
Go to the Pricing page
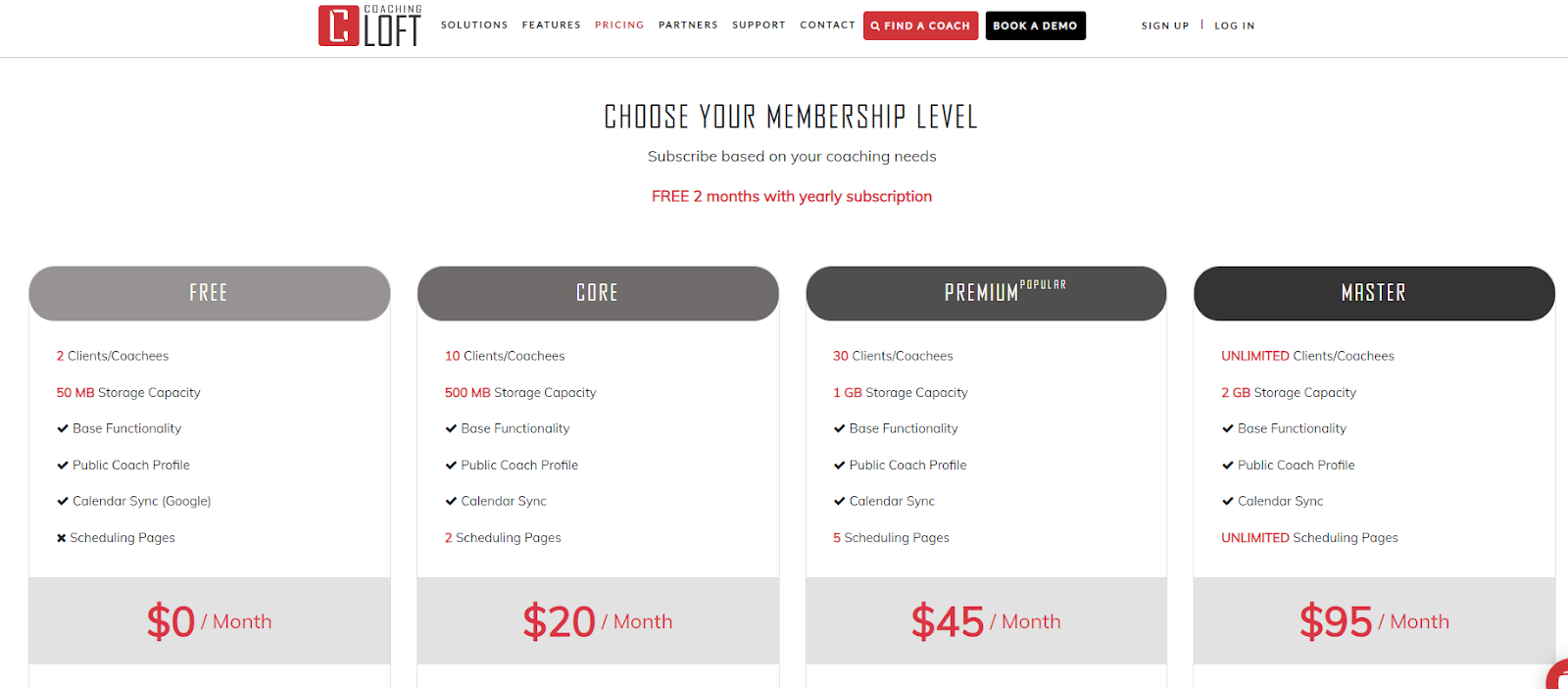[x=619, y=25]
